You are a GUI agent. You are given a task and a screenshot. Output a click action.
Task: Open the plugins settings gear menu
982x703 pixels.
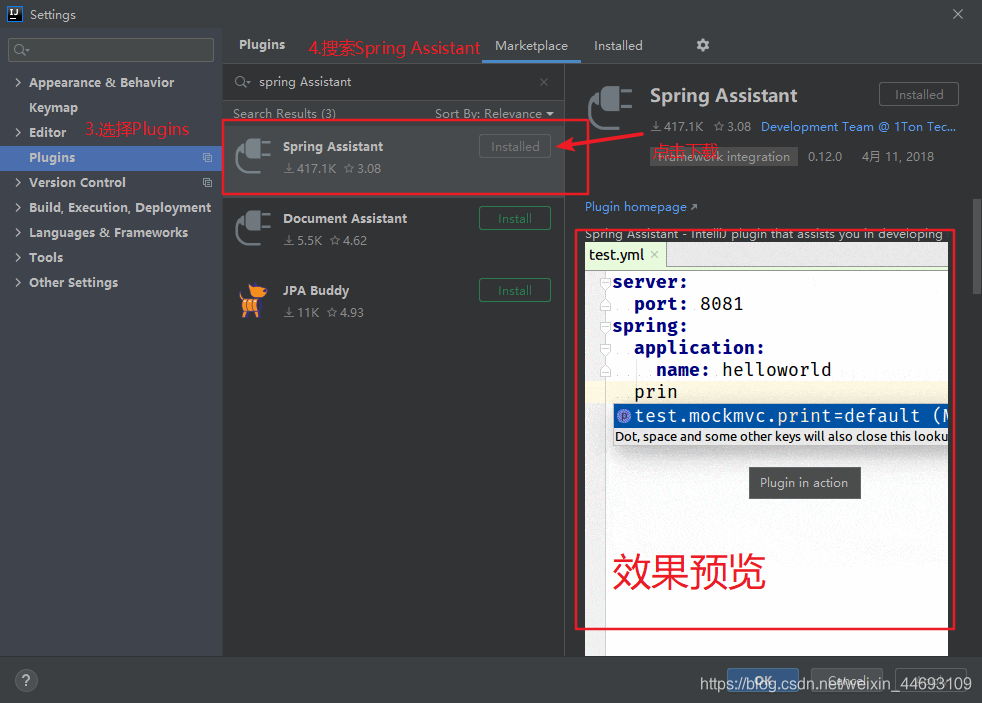click(x=703, y=45)
